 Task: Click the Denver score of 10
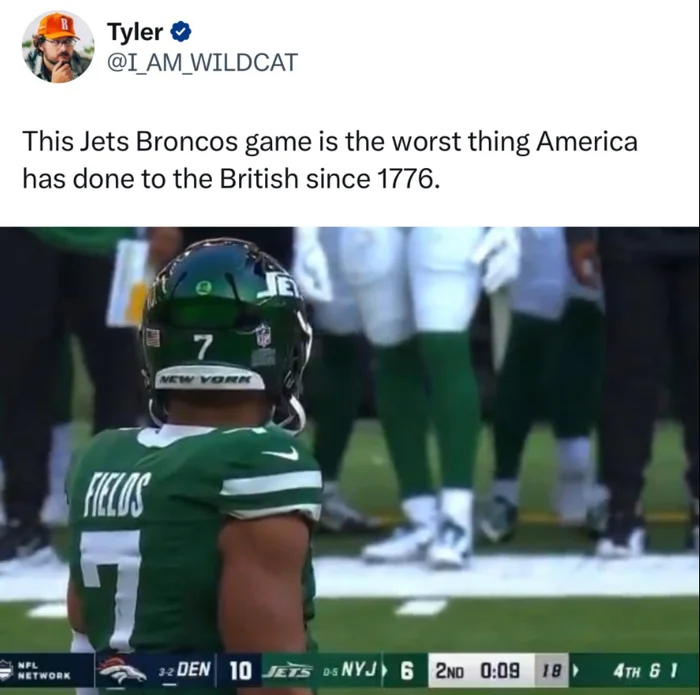point(241,670)
